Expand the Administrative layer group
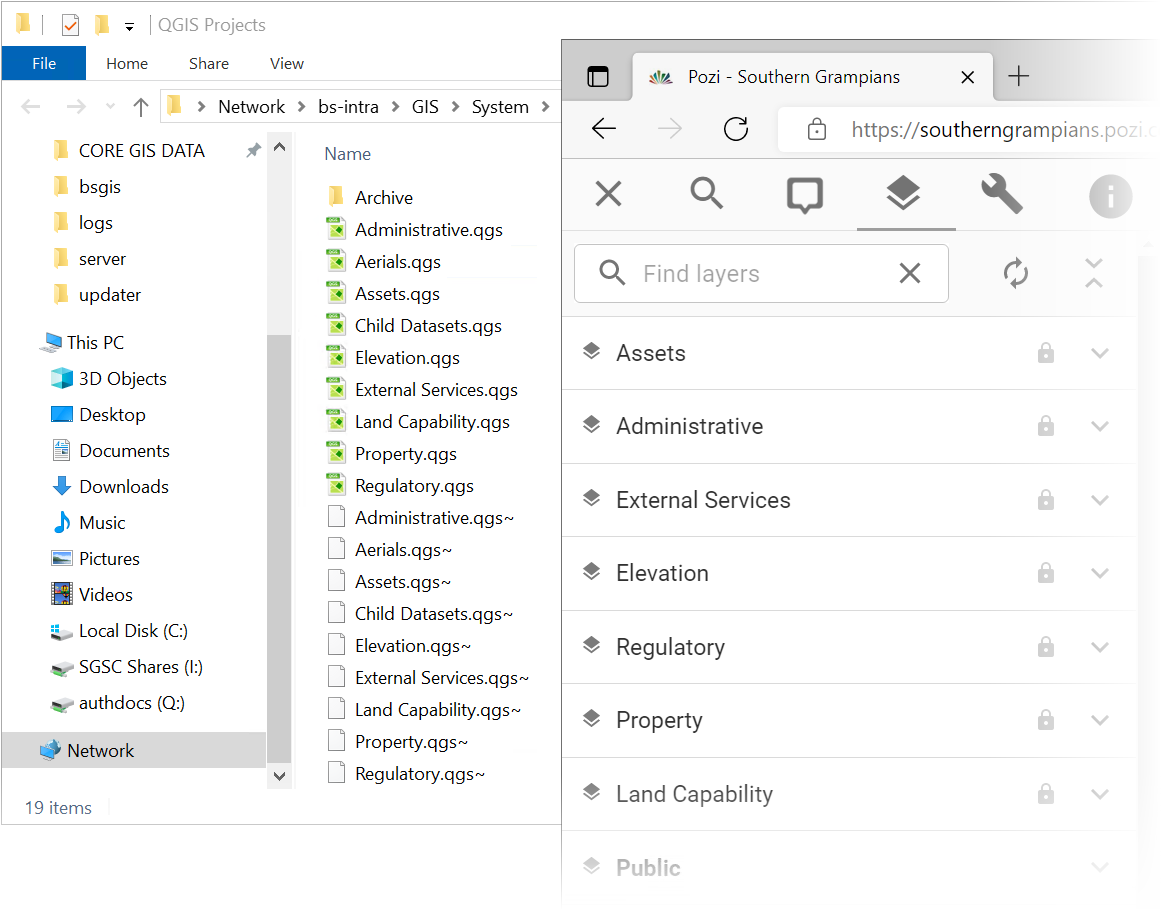Image resolution: width=1161 pixels, height=910 pixels. click(x=1100, y=426)
